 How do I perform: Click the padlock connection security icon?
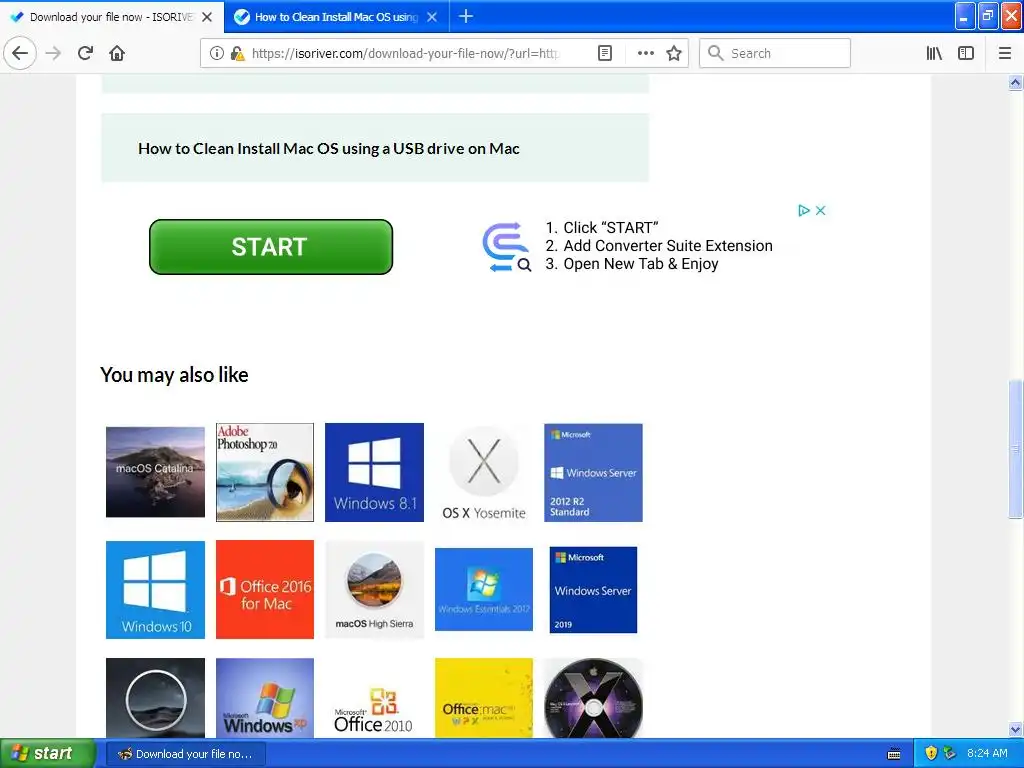[x=237, y=53]
